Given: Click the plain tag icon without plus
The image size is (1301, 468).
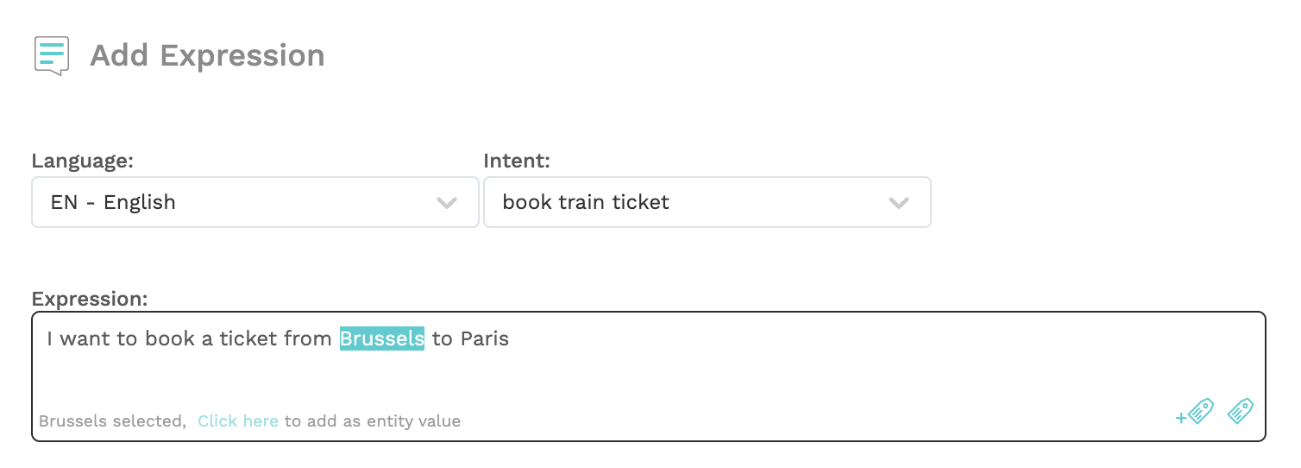Looking at the screenshot, I should click(x=1240, y=411).
